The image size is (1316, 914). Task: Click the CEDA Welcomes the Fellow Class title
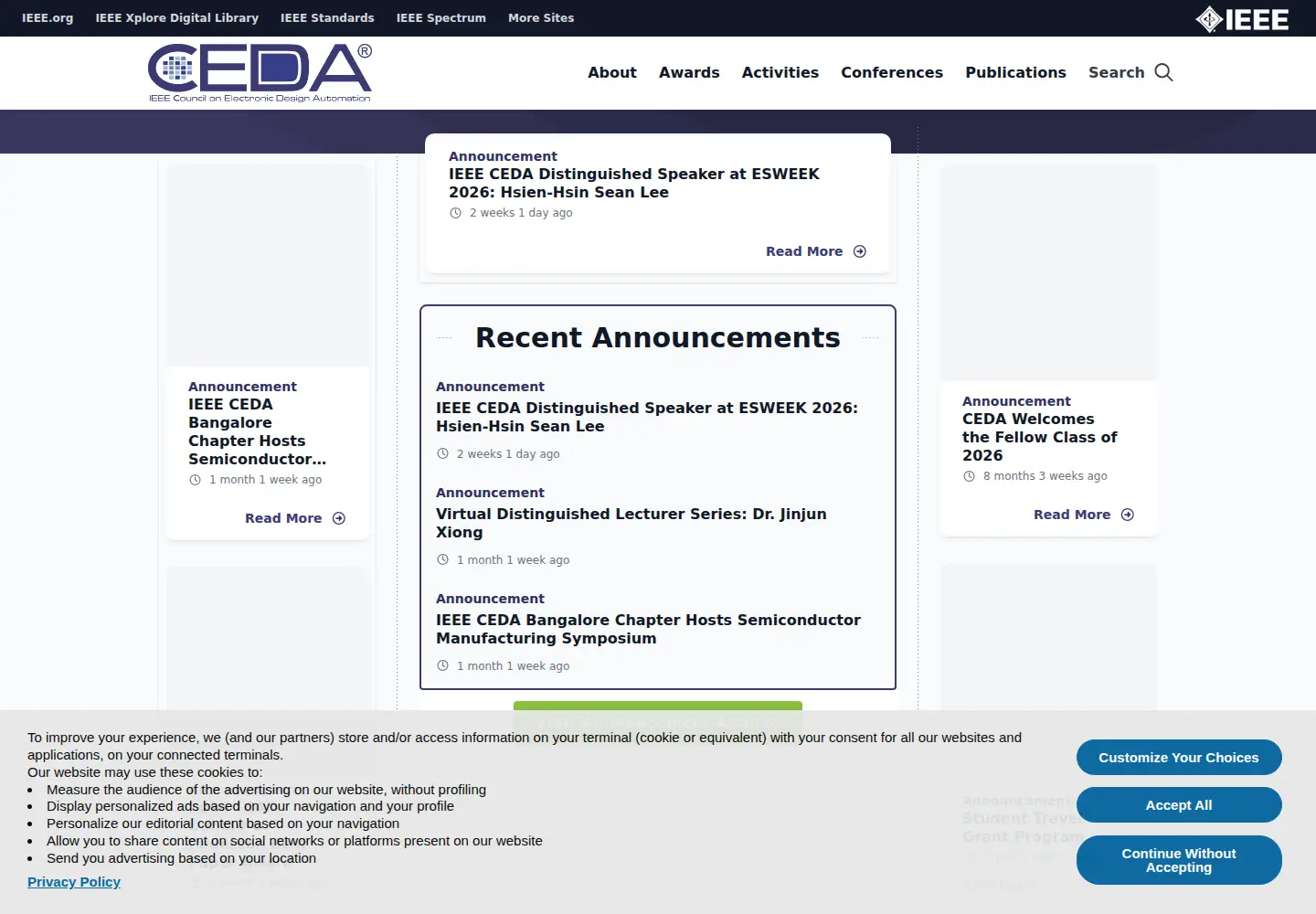pos(1040,437)
